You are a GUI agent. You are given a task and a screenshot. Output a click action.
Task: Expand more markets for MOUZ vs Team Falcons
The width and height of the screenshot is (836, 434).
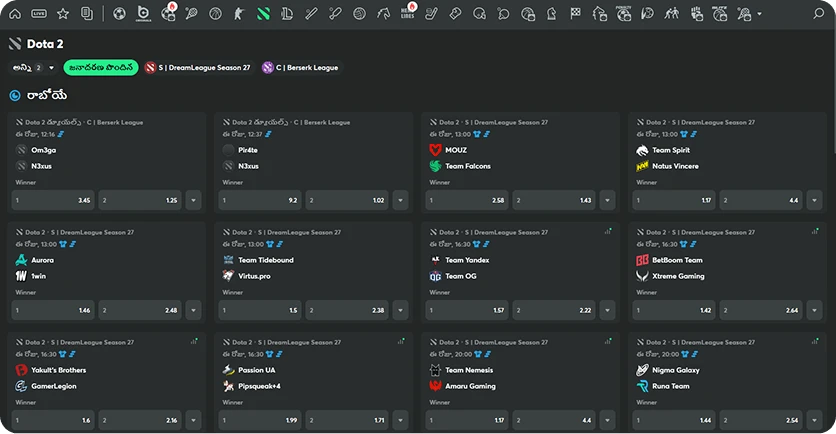(x=609, y=201)
